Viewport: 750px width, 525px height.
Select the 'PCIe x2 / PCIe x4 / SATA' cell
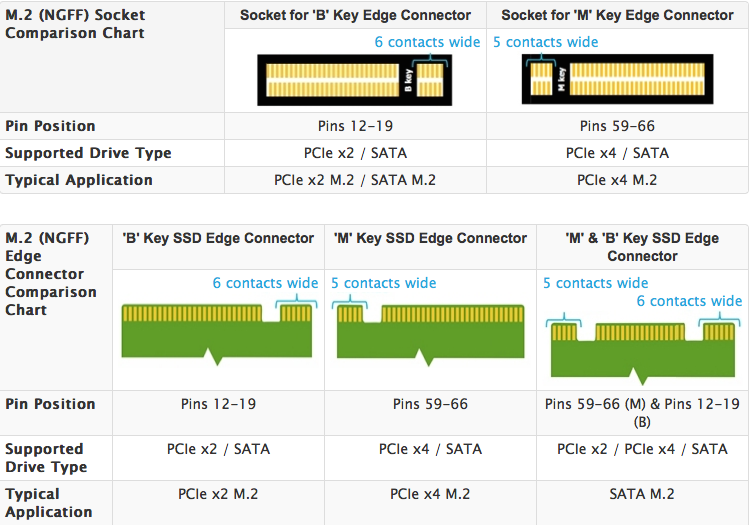642,449
